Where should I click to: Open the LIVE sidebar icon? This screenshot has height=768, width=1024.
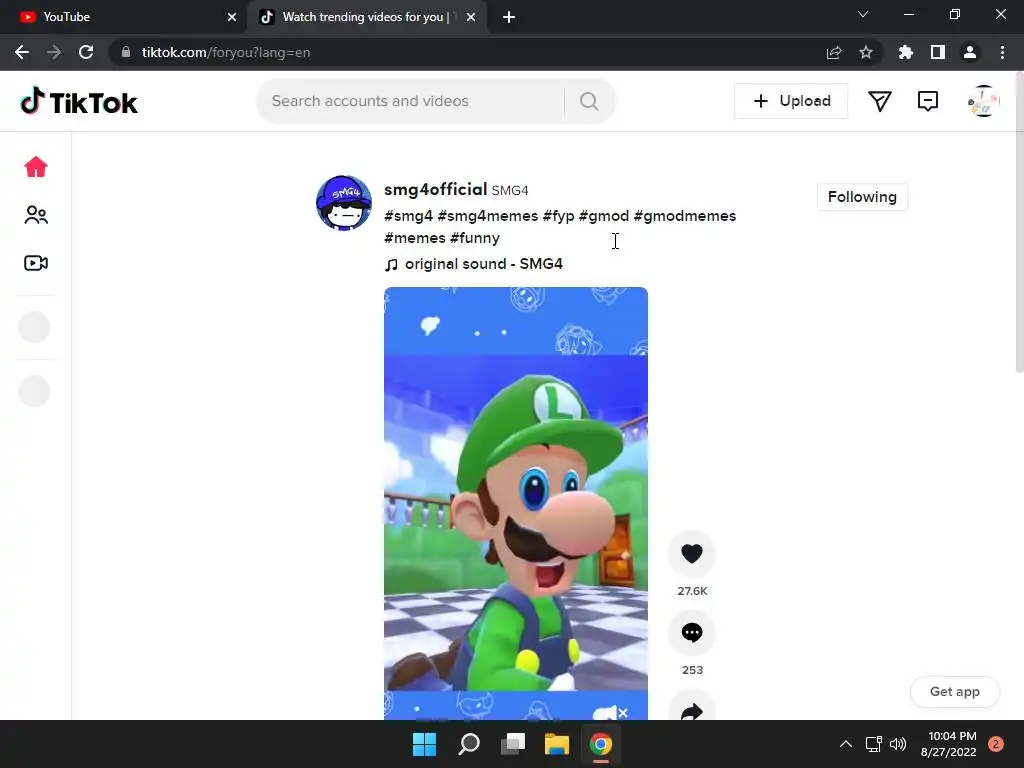[x=36, y=263]
